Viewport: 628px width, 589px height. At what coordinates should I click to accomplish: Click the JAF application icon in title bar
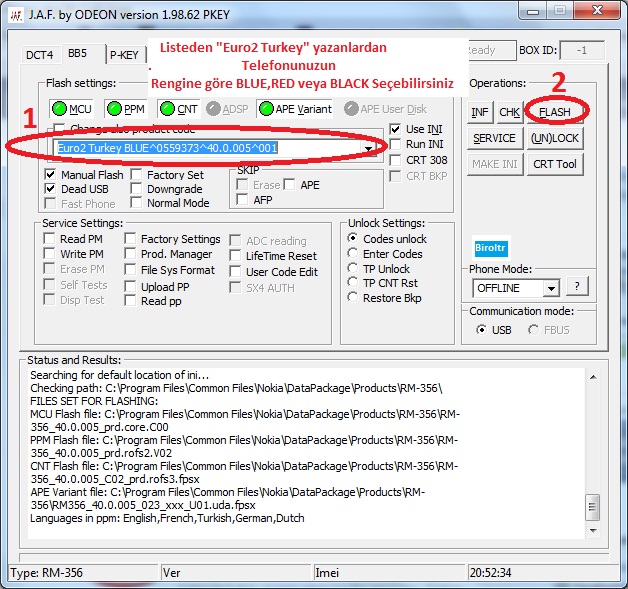coord(16,15)
